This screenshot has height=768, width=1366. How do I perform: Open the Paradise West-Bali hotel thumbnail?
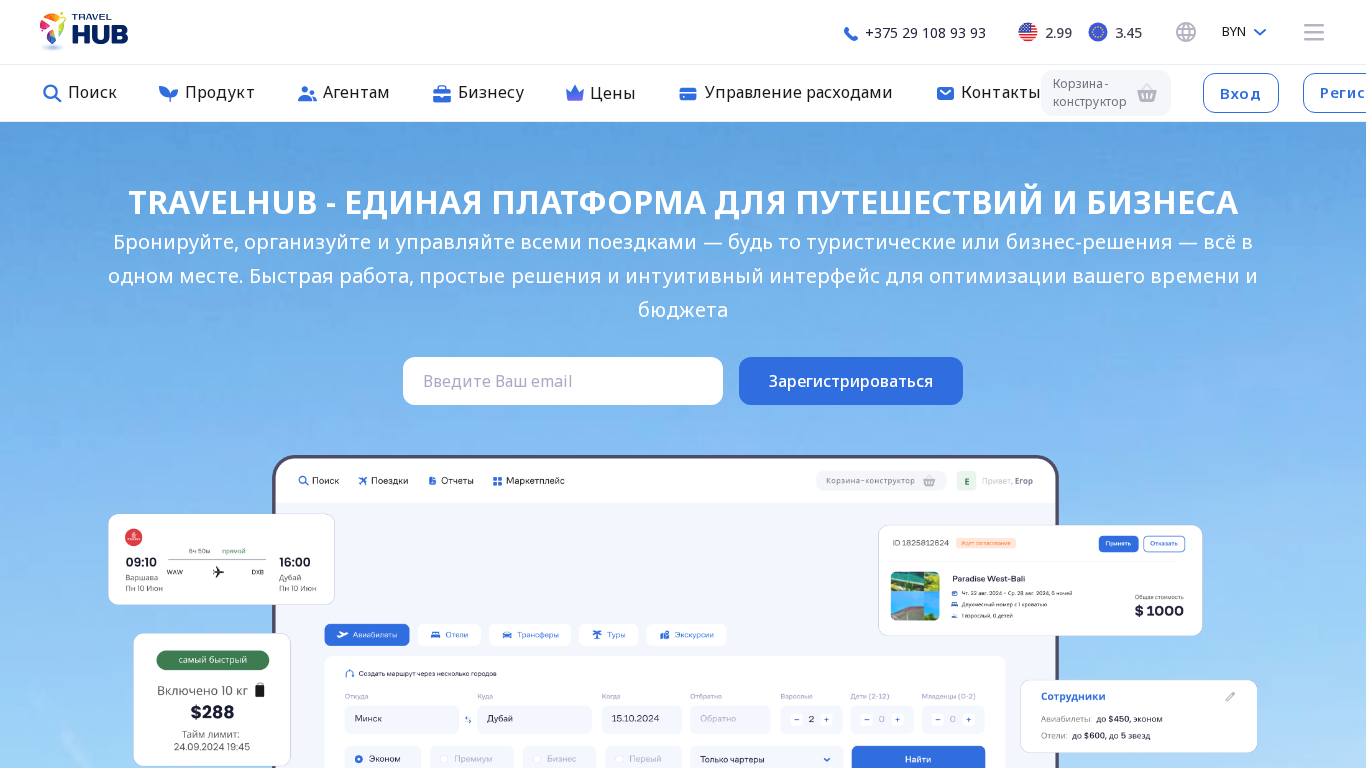(915, 596)
